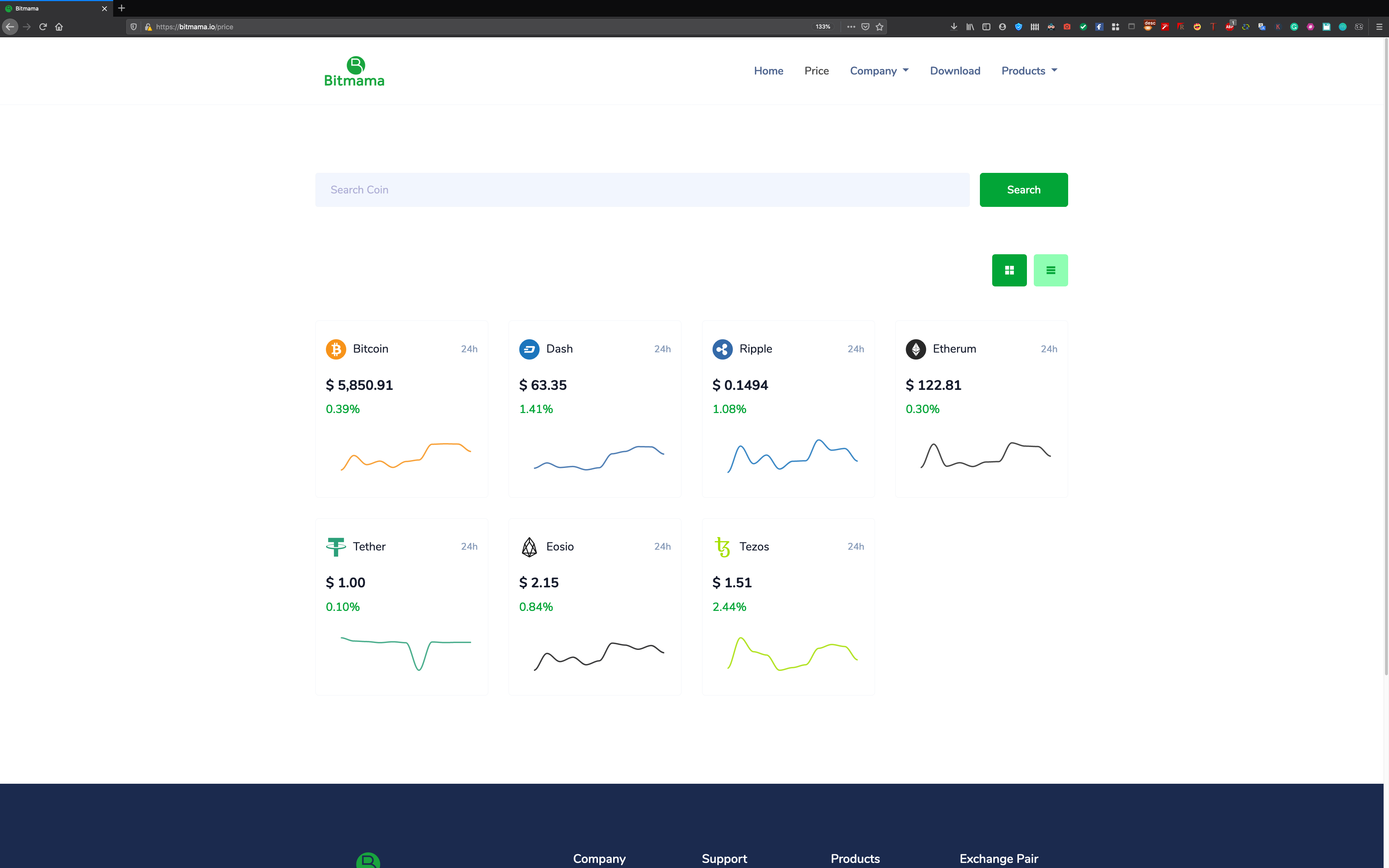
Task: Open browser page actions ellipsis menu
Action: pos(851,26)
